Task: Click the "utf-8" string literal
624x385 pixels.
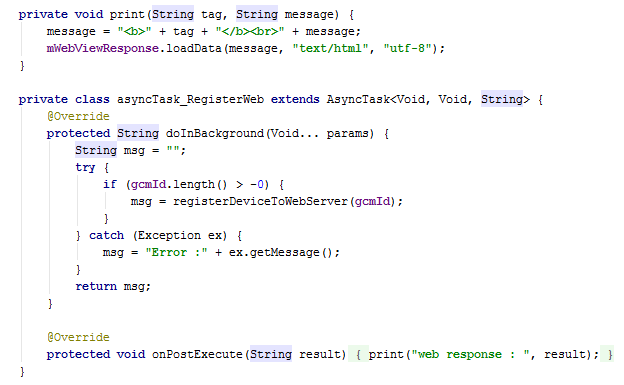Action: tap(408, 49)
